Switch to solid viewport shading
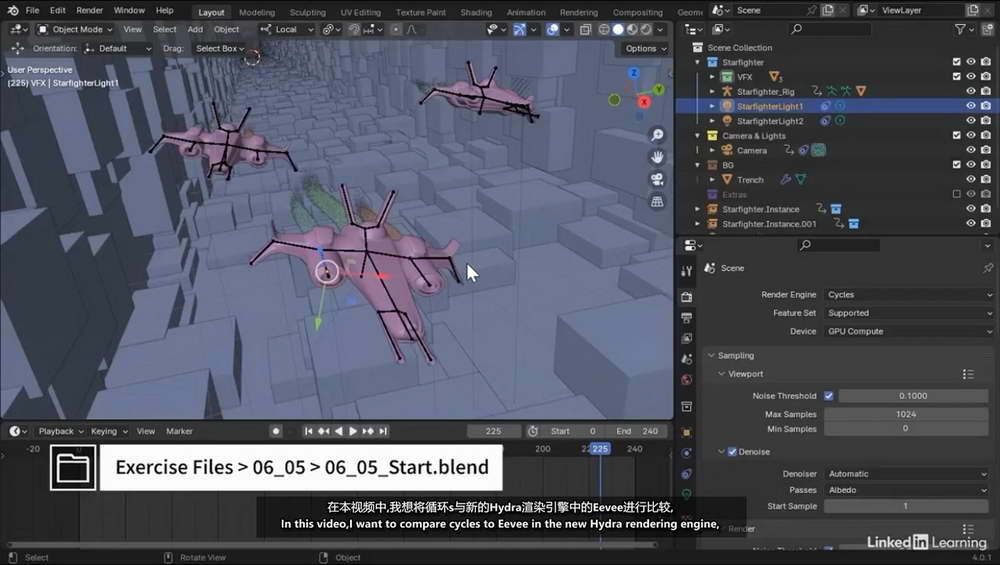 pos(618,29)
